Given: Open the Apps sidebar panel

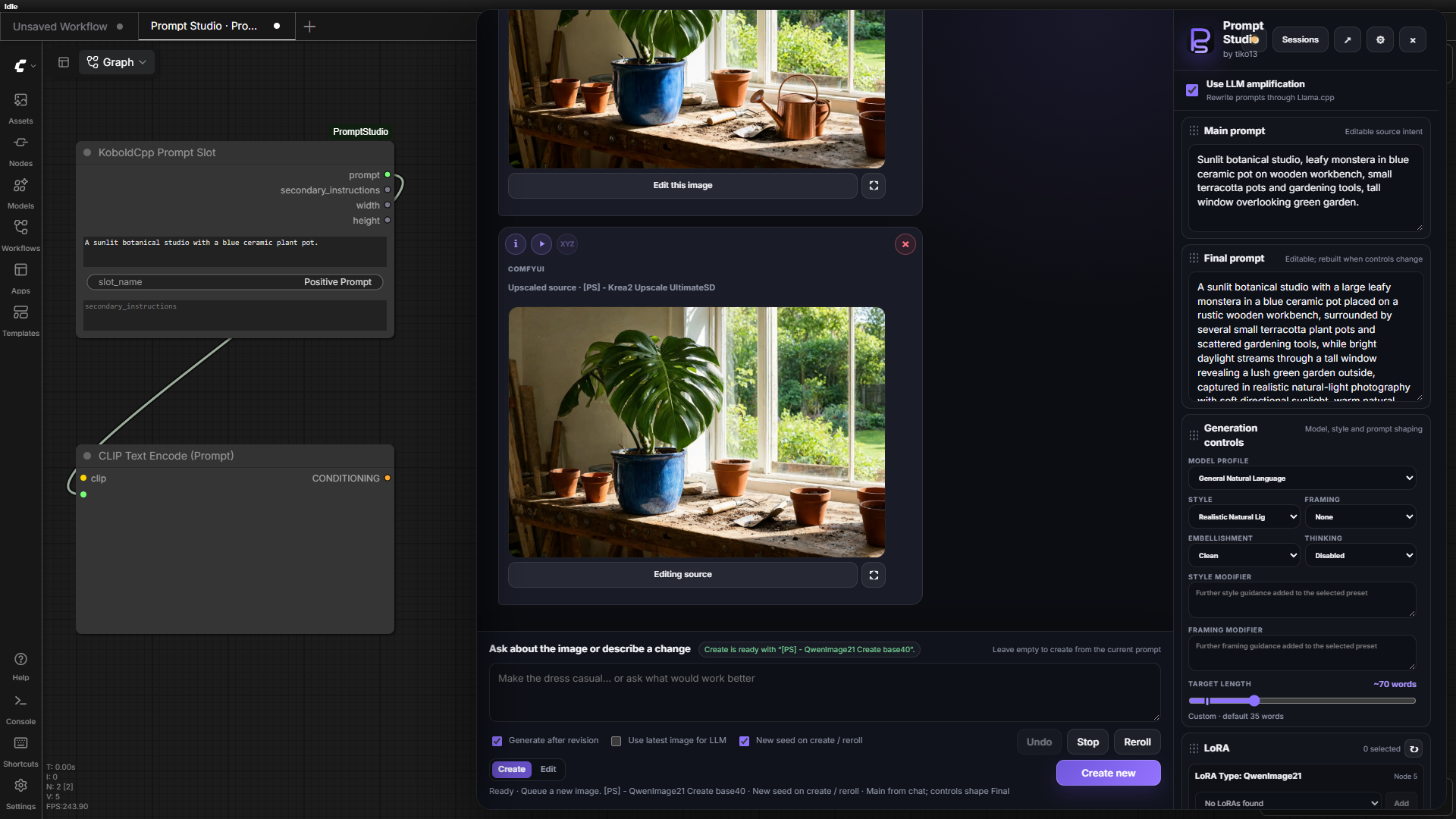Looking at the screenshot, I should point(20,278).
